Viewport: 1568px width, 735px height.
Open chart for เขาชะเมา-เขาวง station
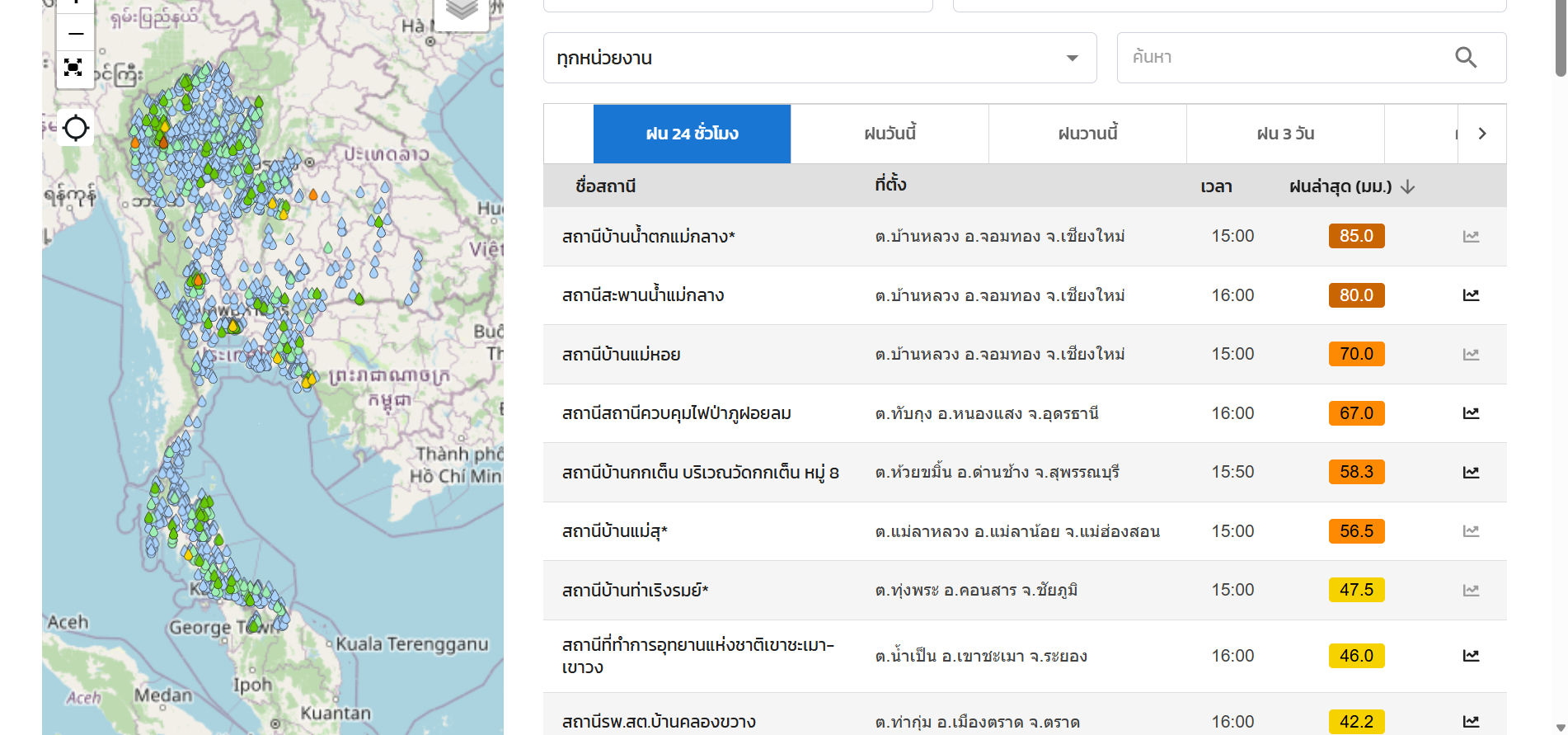[x=1471, y=656]
